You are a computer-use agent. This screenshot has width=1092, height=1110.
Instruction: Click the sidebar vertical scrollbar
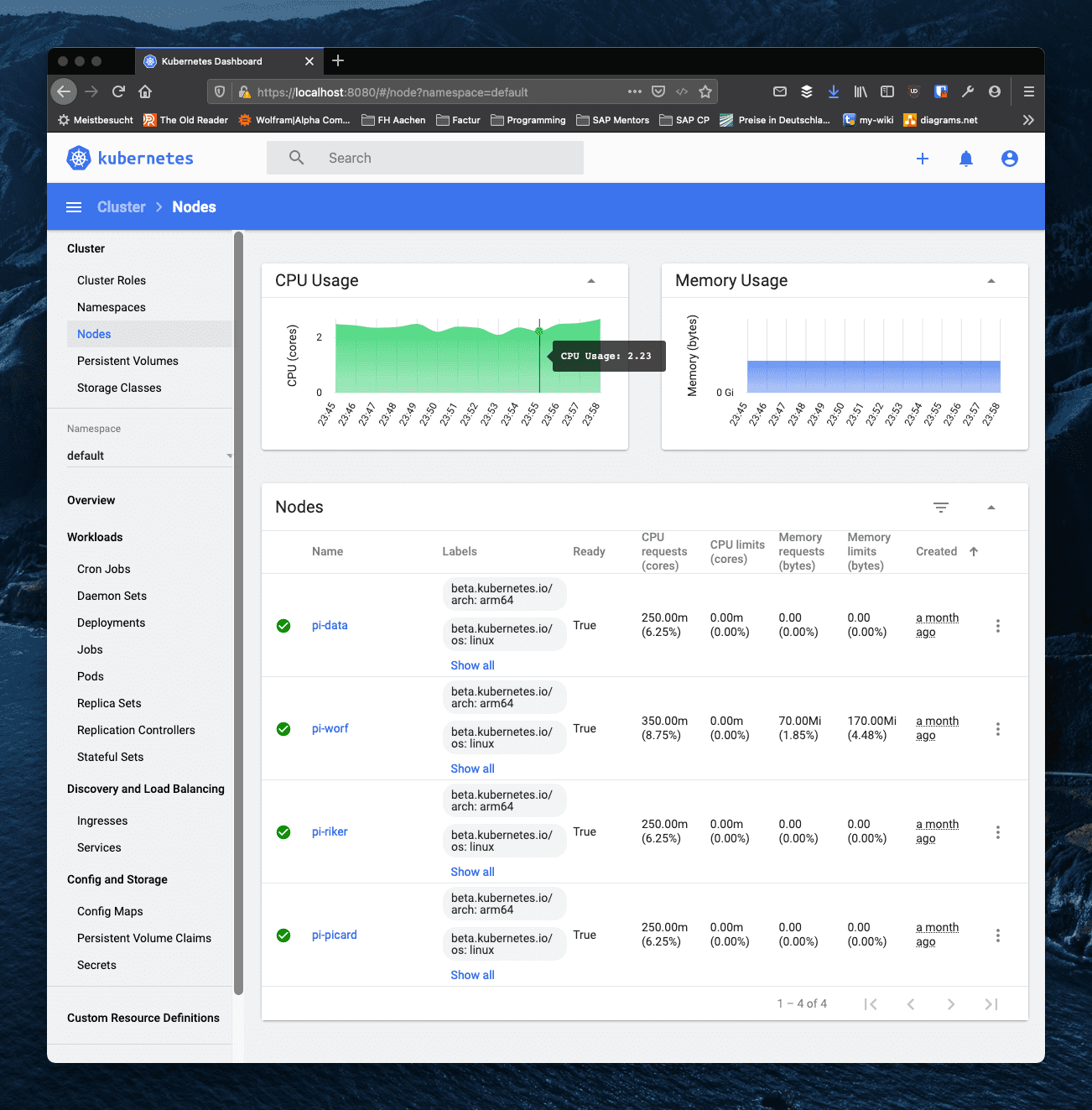click(x=238, y=612)
